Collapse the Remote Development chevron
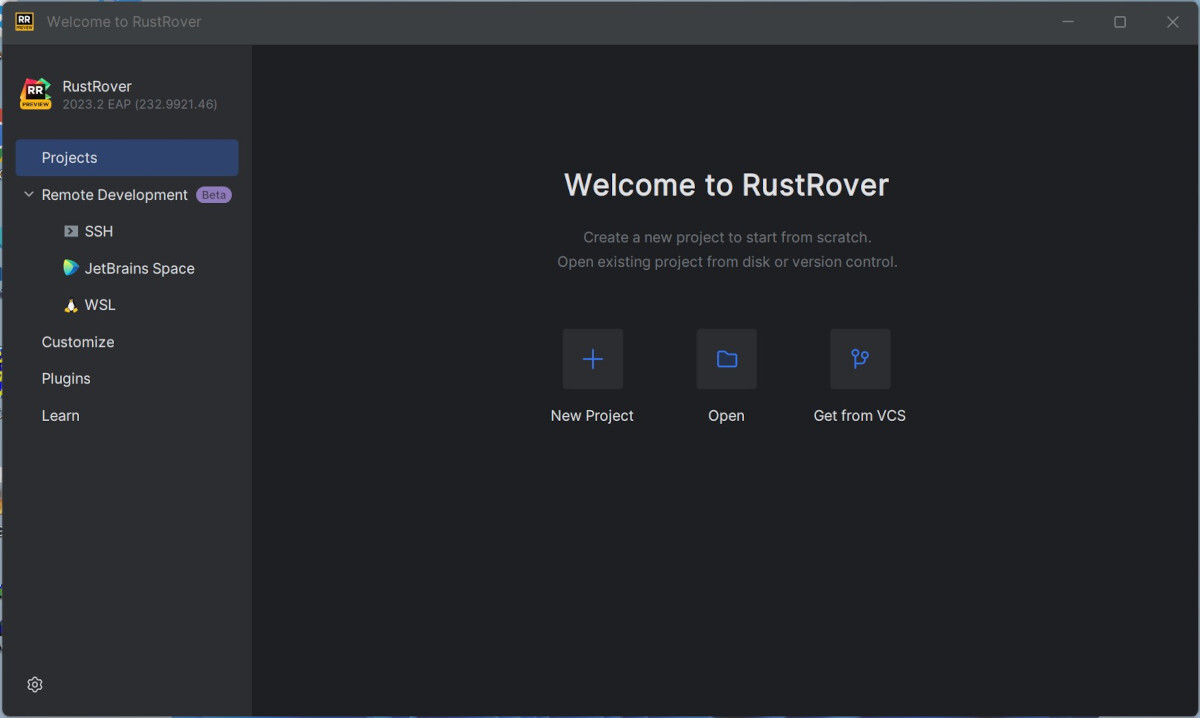Image resolution: width=1200 pixels, height=718 pixels. pyautogui.click(x=29, y=195)
